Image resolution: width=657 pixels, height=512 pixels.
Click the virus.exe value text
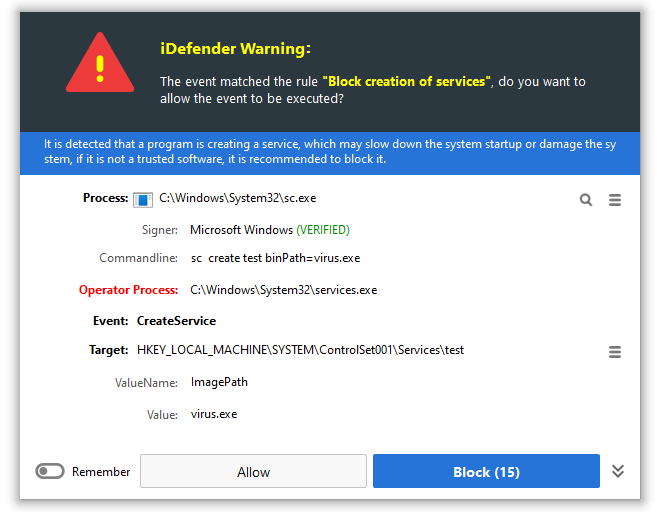tap(214, 414)
